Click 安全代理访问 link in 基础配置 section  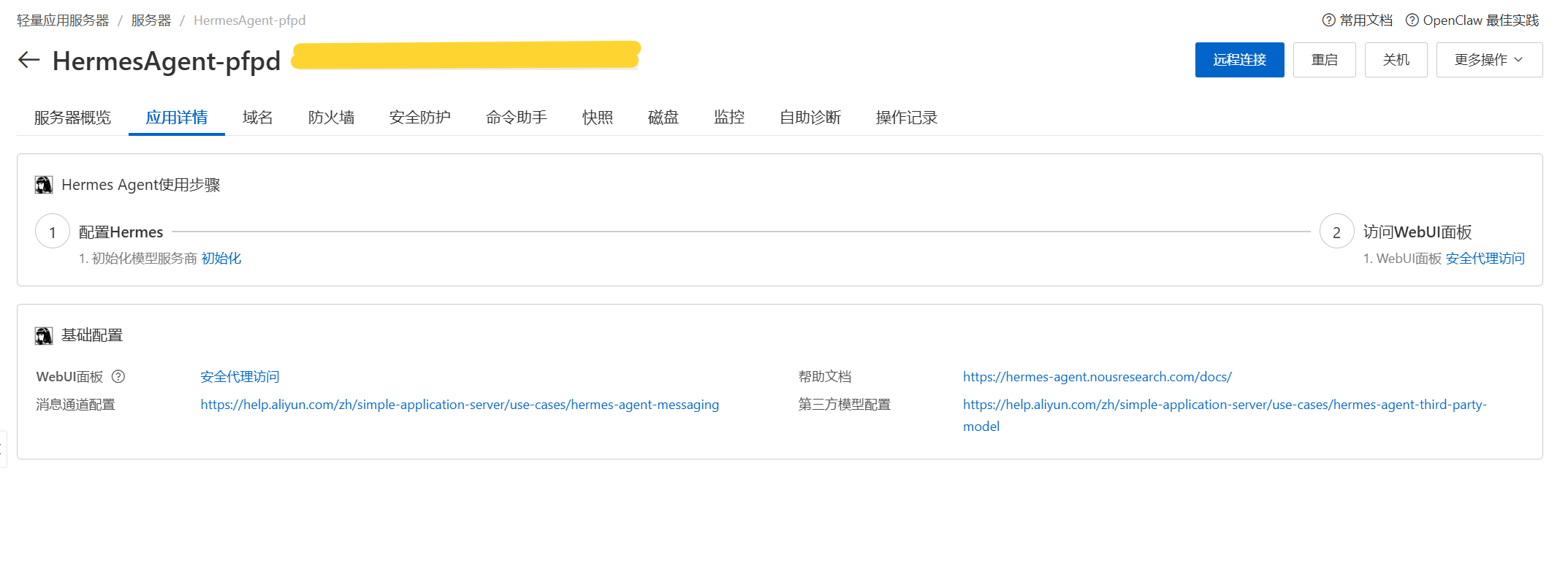[x=240, y=377]
